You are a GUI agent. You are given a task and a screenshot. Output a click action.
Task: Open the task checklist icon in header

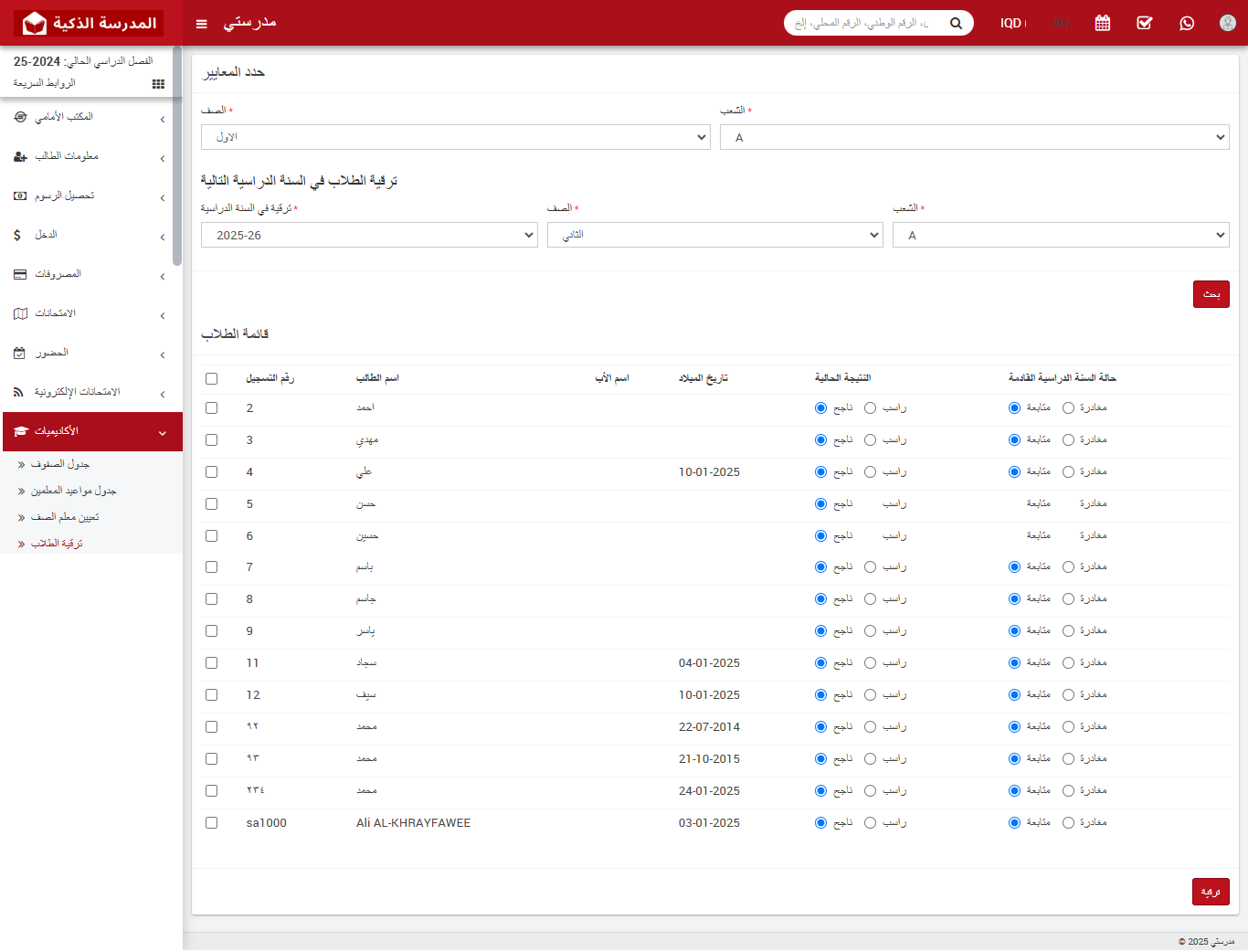[x=1144, y=23]
